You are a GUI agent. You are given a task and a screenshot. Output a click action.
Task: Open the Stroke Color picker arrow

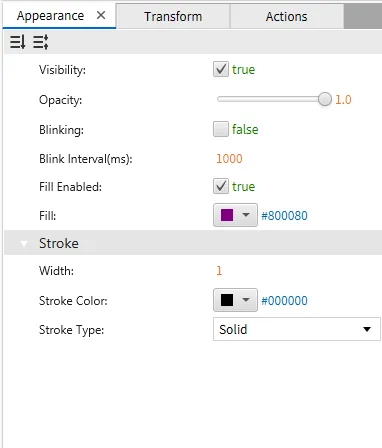[x=246, y=300]
